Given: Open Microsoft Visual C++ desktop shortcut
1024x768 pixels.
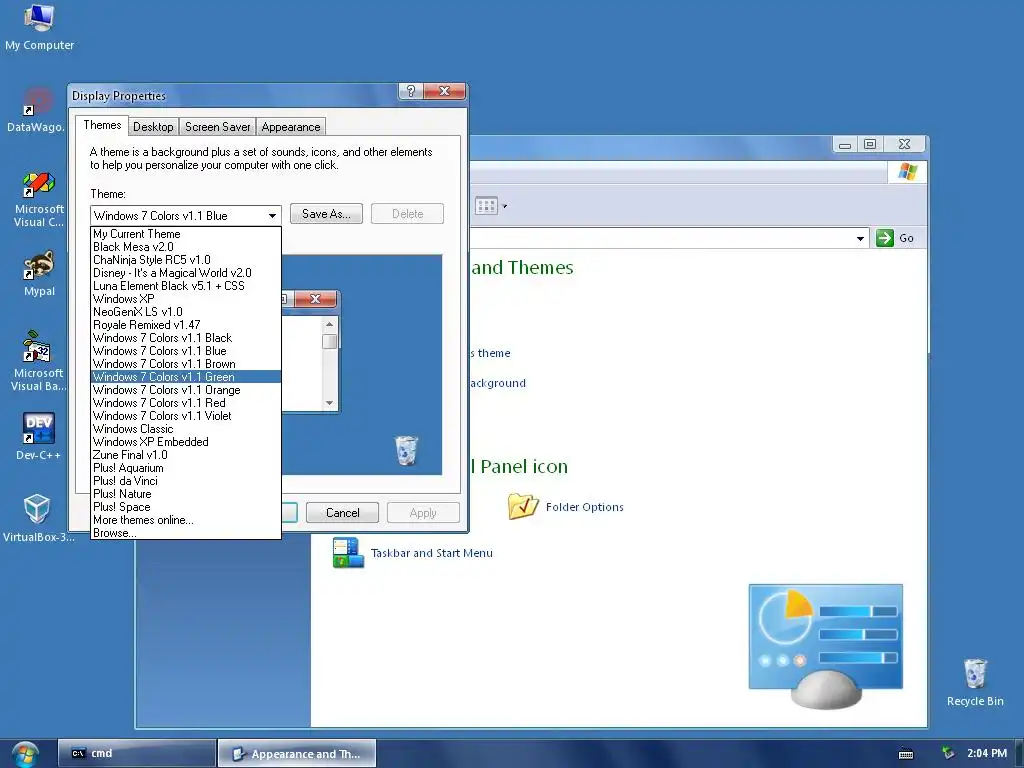Looking at the screenshot, I should [39, 199].
